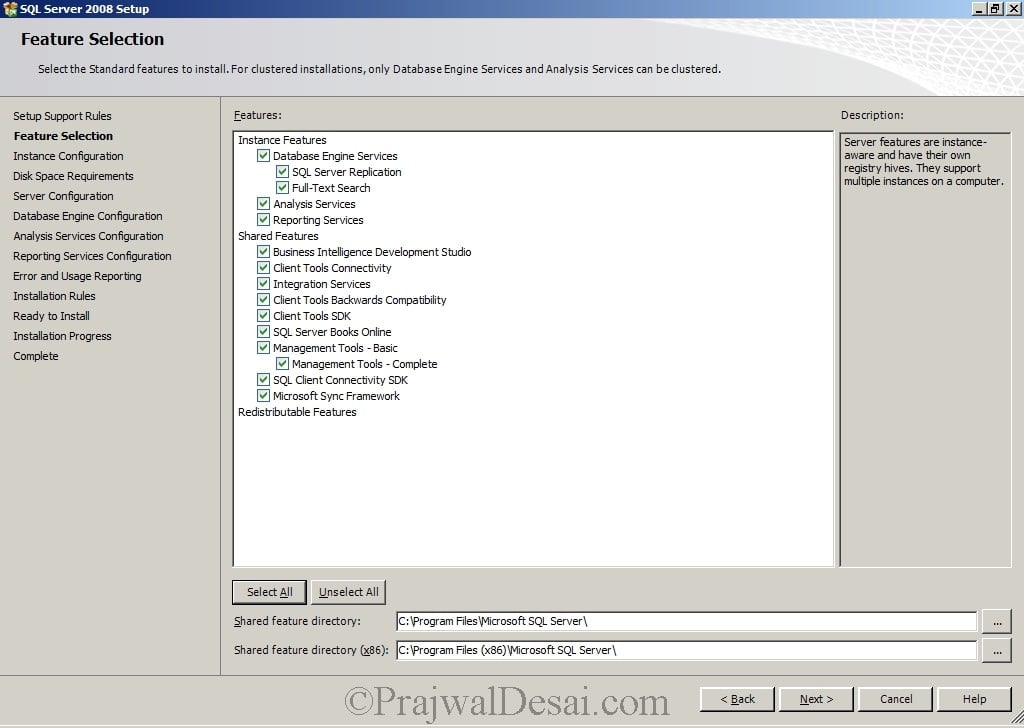Uncheck SQL Client Connectivity SDK checkbox
The image size is (1024, 728).
pos(263,379)
